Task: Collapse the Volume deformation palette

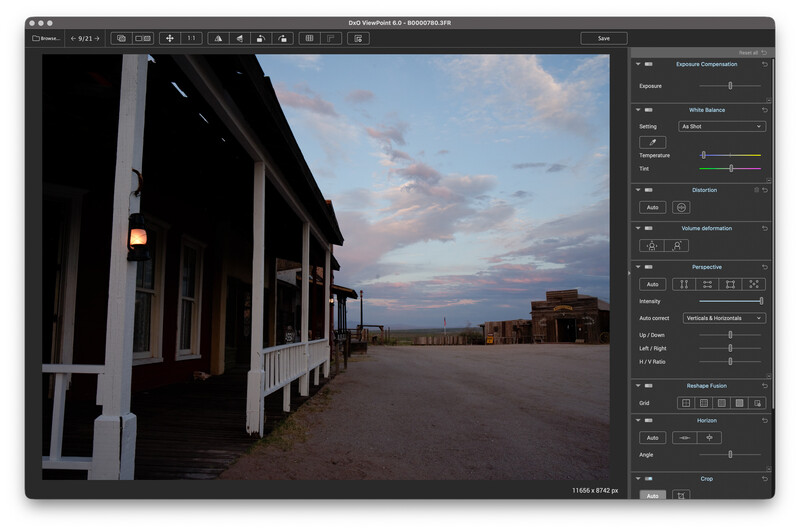Action: point(638,228)
